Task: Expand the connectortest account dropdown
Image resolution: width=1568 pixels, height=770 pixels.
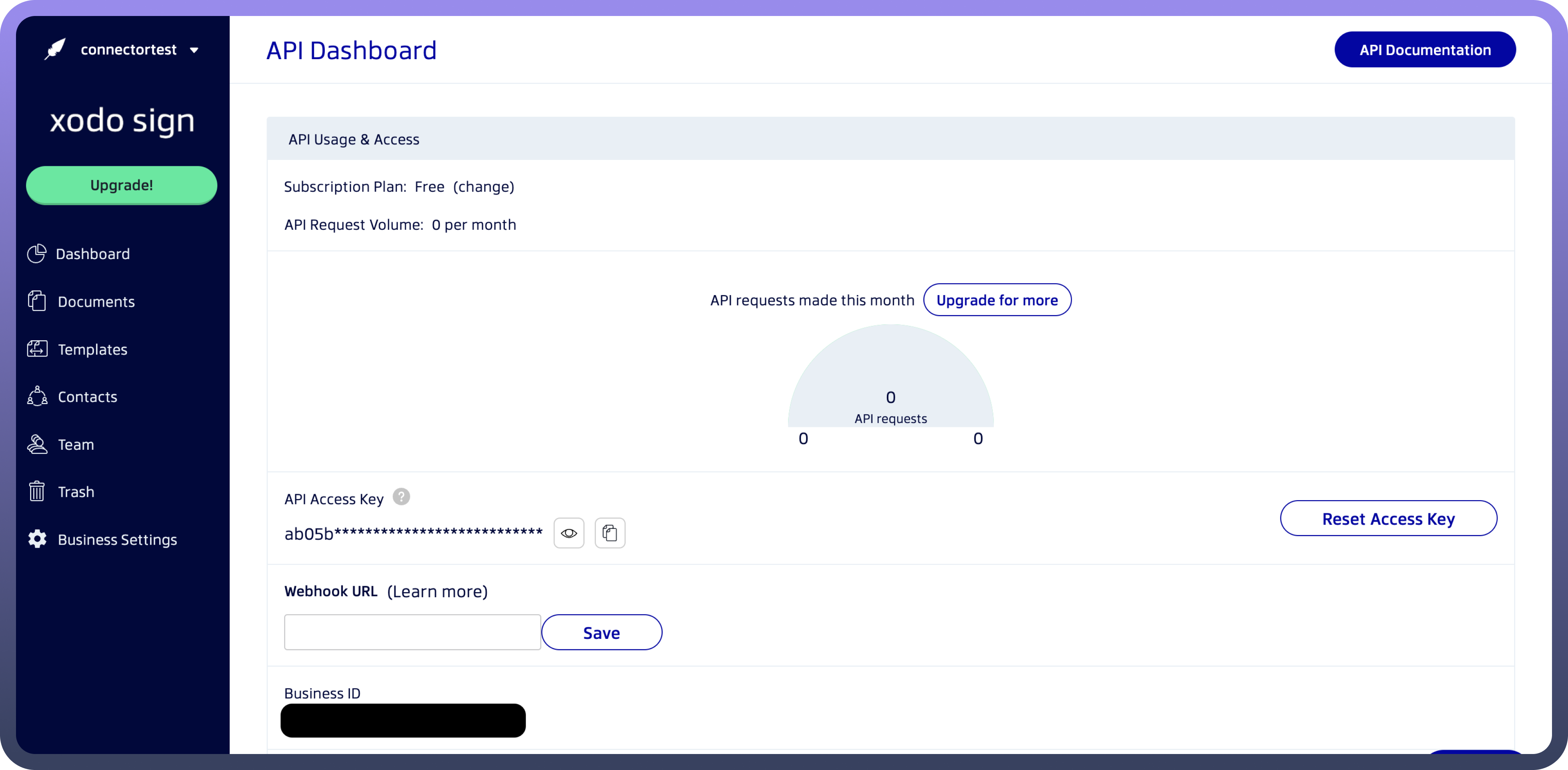Action: 194,50
